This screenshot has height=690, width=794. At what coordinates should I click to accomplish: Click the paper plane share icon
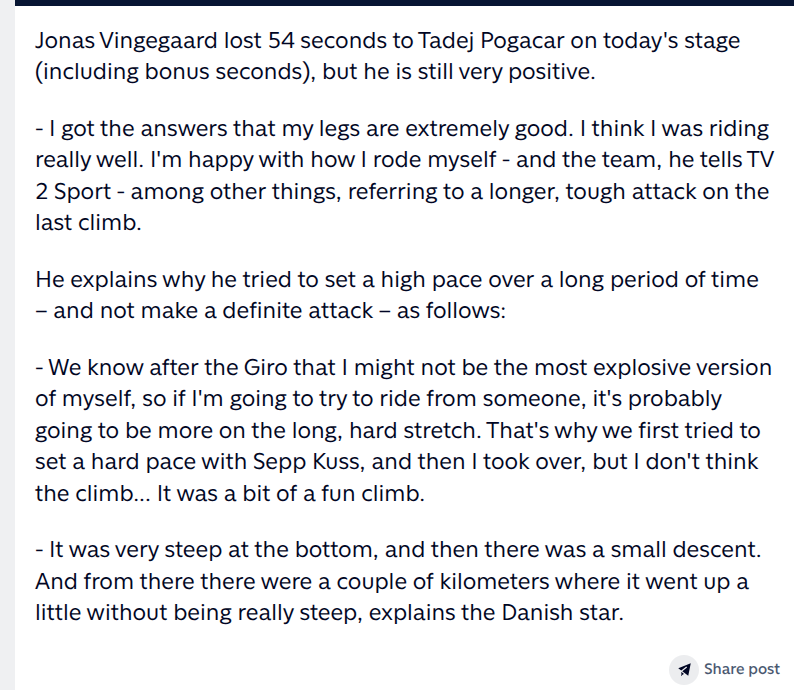click(685, 669)
